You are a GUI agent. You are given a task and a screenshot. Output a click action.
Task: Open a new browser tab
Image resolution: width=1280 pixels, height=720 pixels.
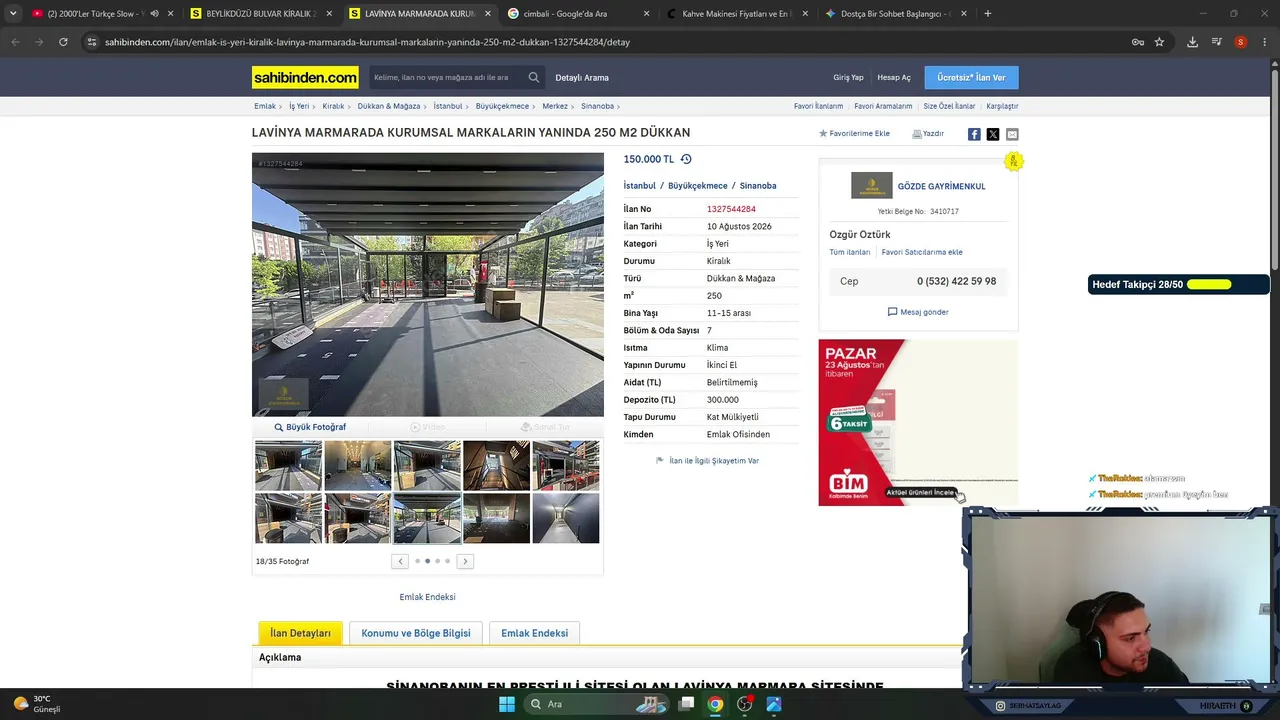(988, 14)
